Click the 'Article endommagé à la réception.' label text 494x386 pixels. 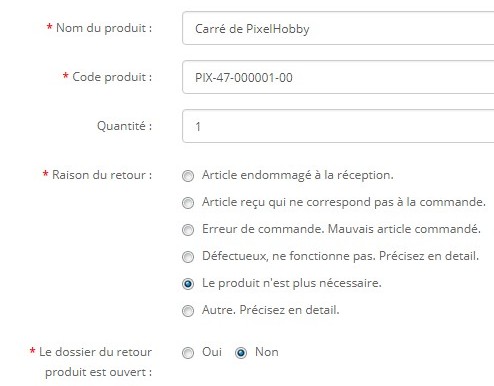pos(298,175)
